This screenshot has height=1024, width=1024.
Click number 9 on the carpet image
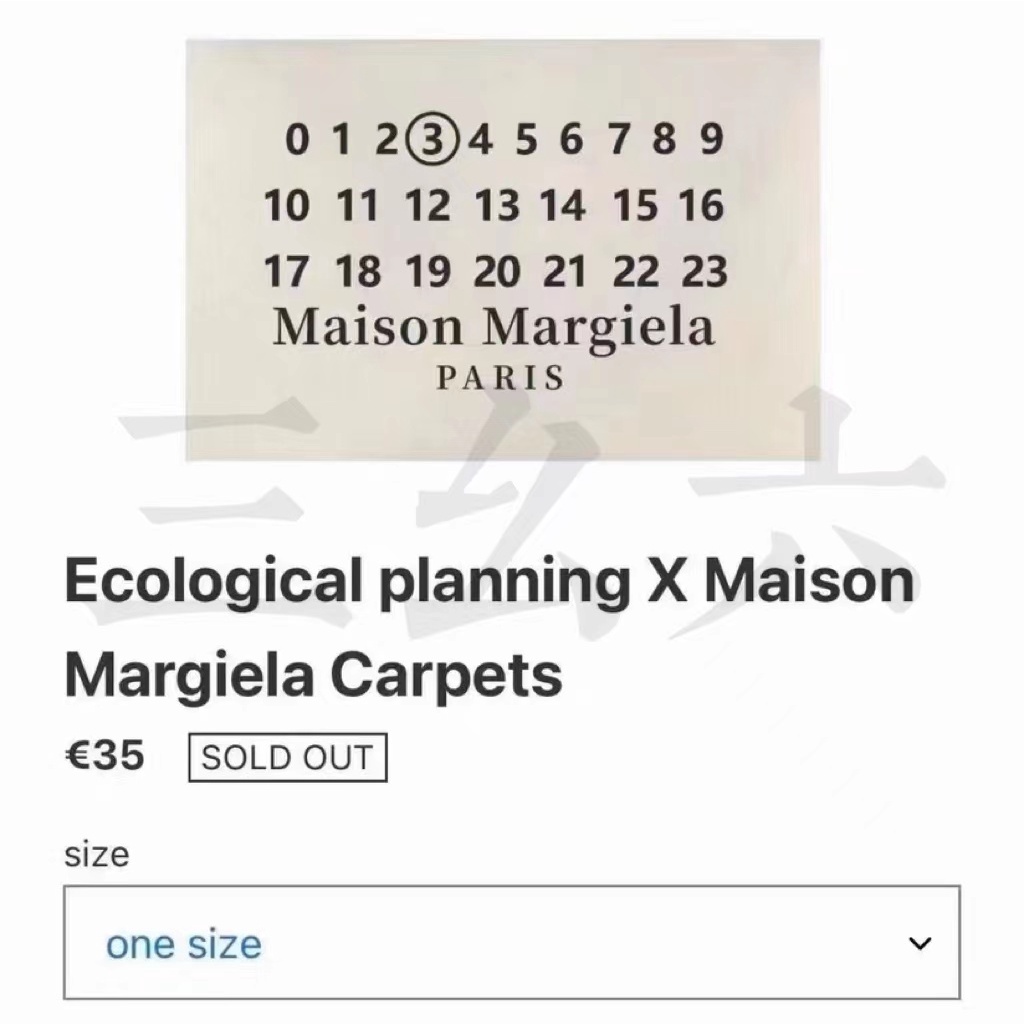pyautogui.click(x=712, y=139)
